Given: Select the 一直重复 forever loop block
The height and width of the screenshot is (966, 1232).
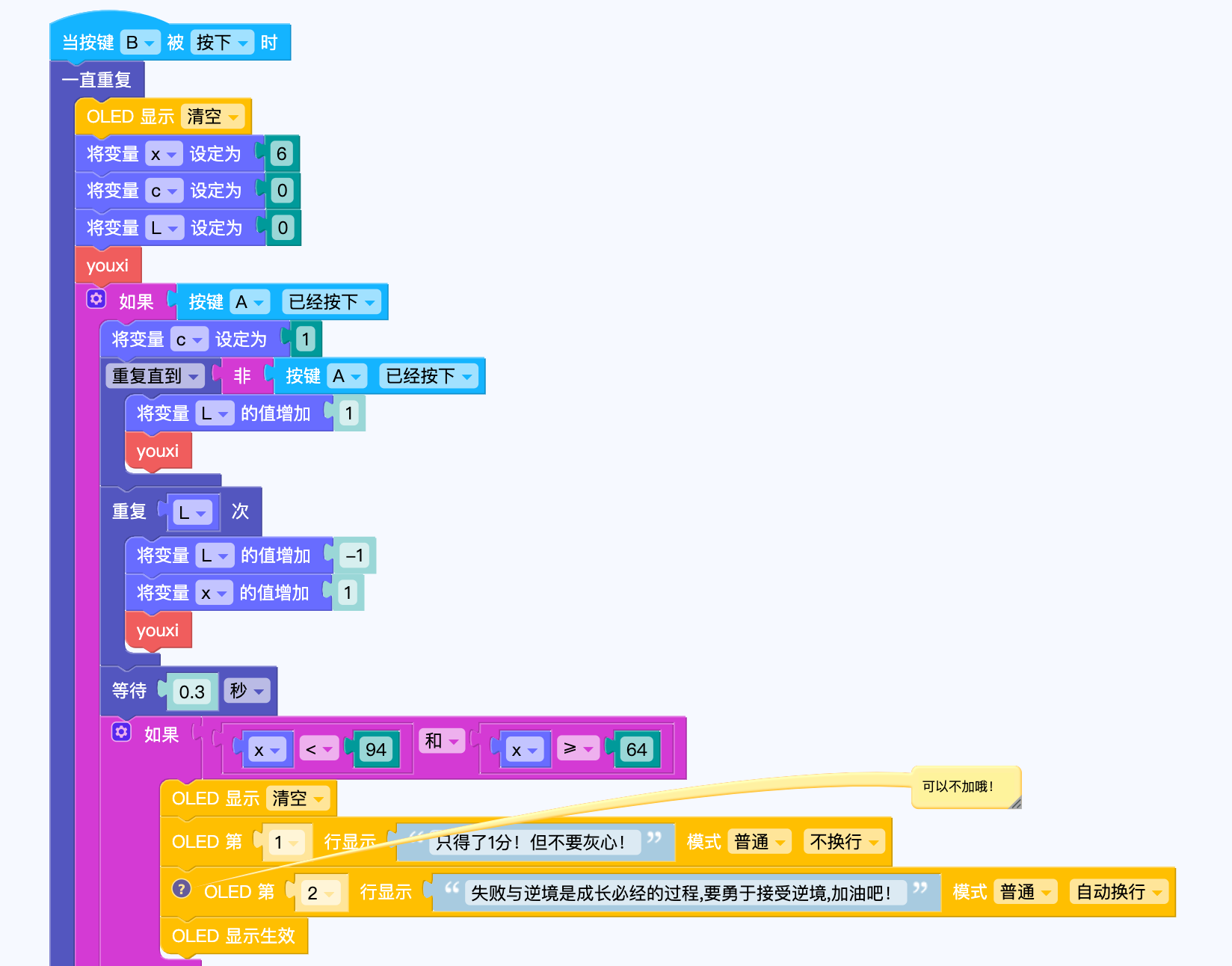Looking at the screenshot, I should 96,79.
